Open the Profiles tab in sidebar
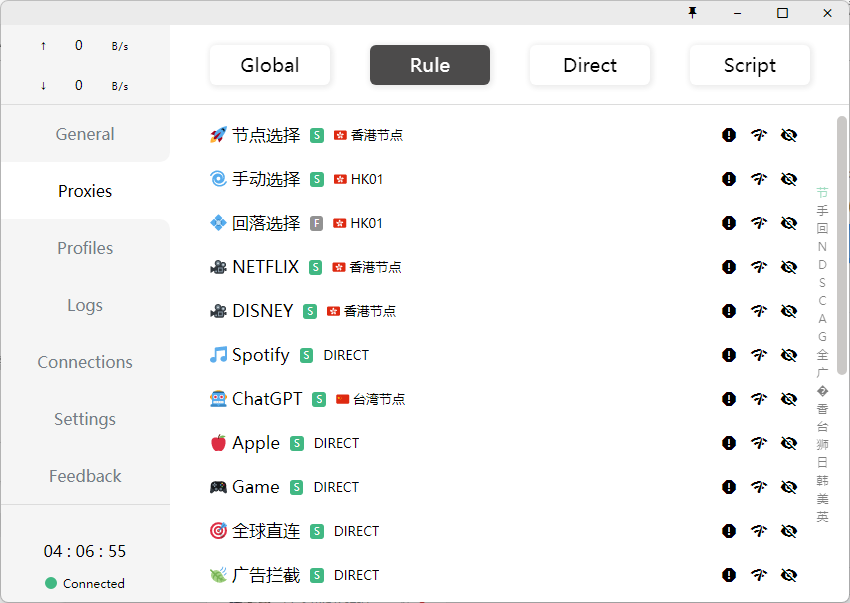Viewport: 850px width, 603px height. pos(85,248)
